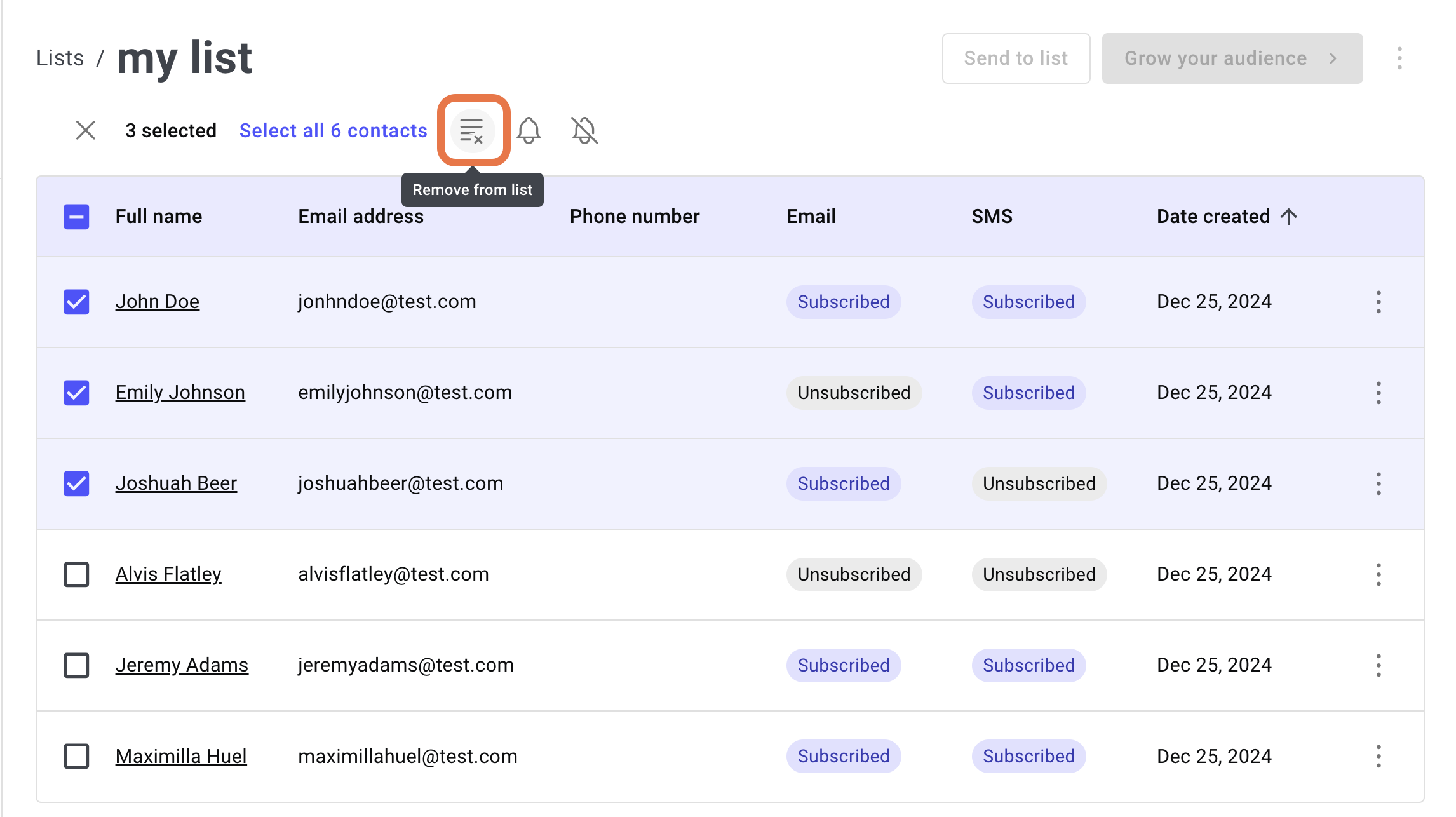1456x817 pixels.
Task: Click Send to list button
Action: 1014,57
